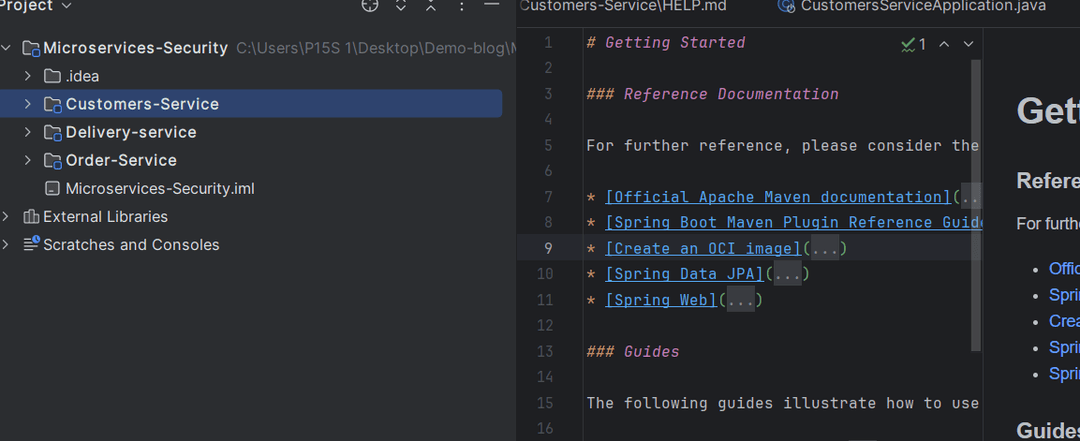Click the editor vertical scrollbar

(977, 200)
